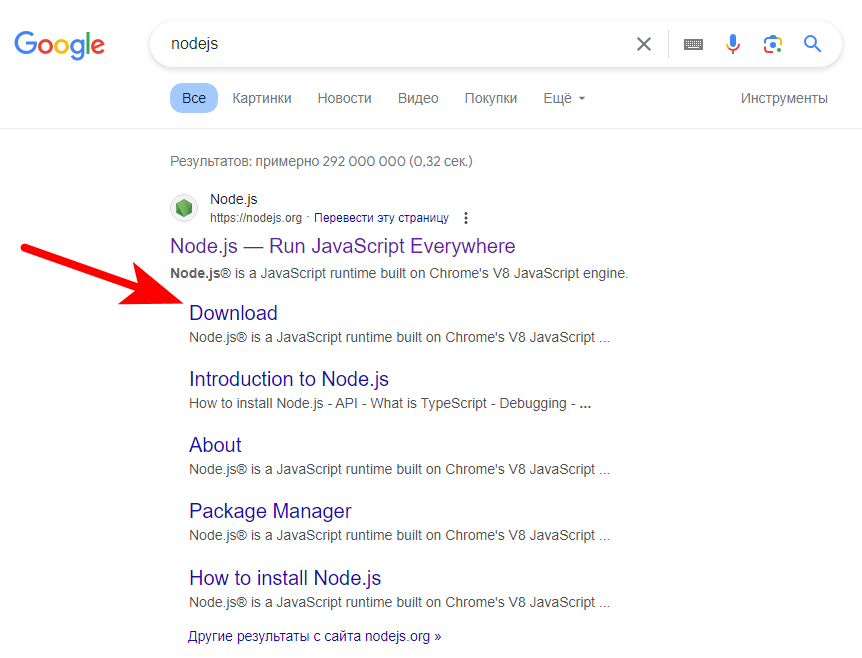Clear the search query using the X icon
The height and width of the screenshot is (658, 862).
(x=644, y=44)
